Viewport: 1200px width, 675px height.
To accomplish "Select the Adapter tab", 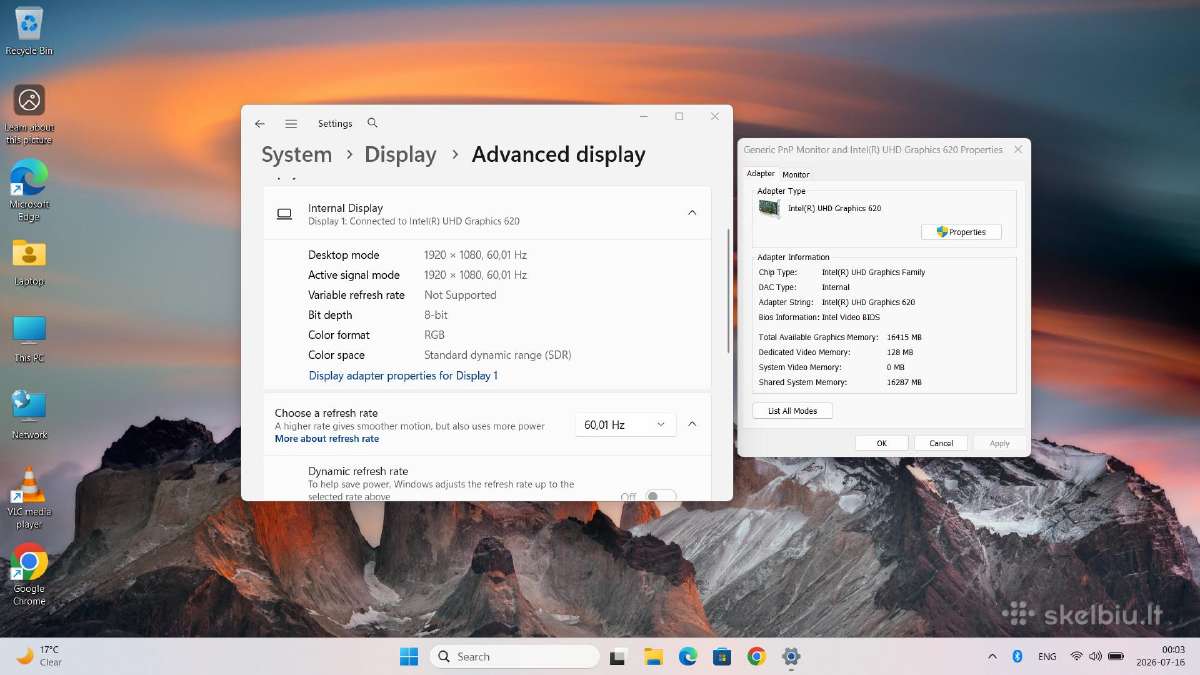I will tap(761, 173).
